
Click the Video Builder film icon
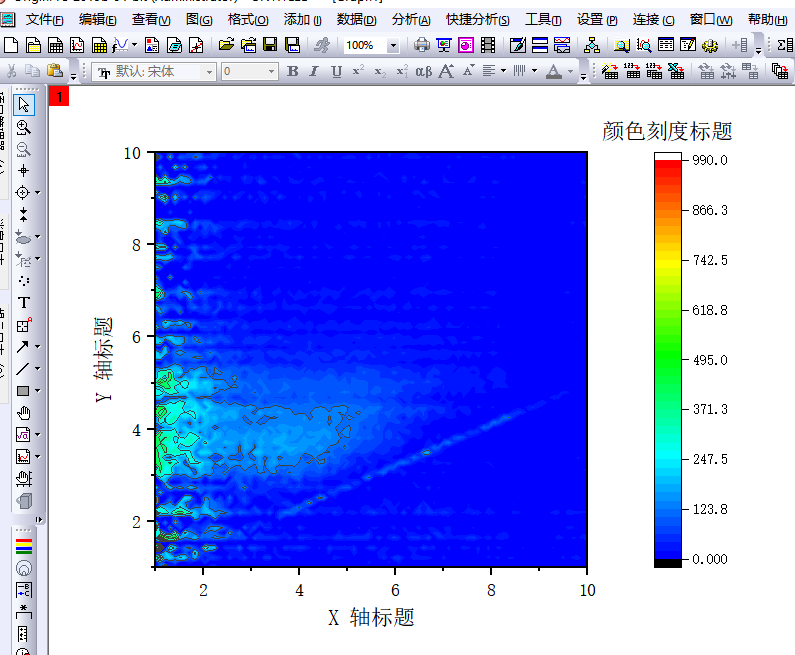point(488,45)
